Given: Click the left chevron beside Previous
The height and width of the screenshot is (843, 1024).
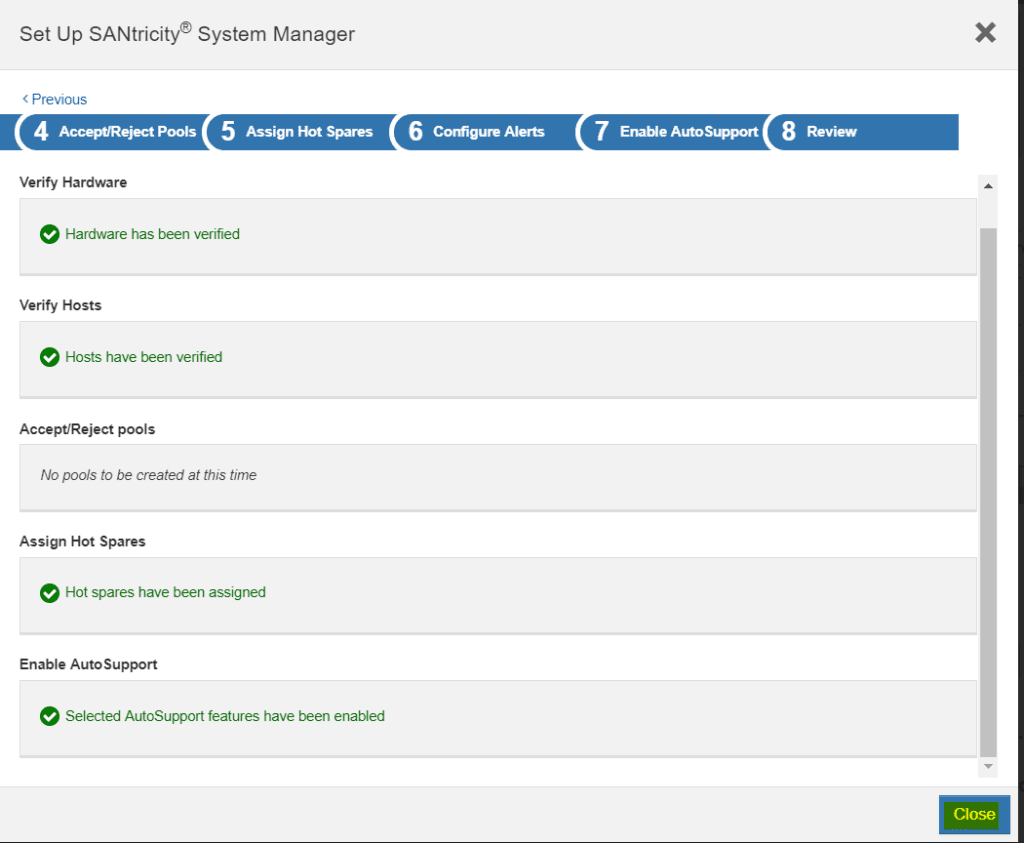Looking at the screenshot, I should click(26, 99).
